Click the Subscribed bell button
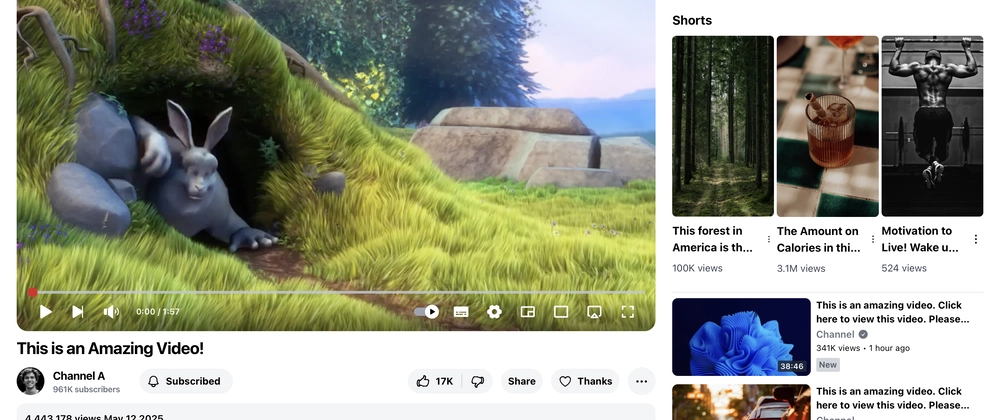 186,381
